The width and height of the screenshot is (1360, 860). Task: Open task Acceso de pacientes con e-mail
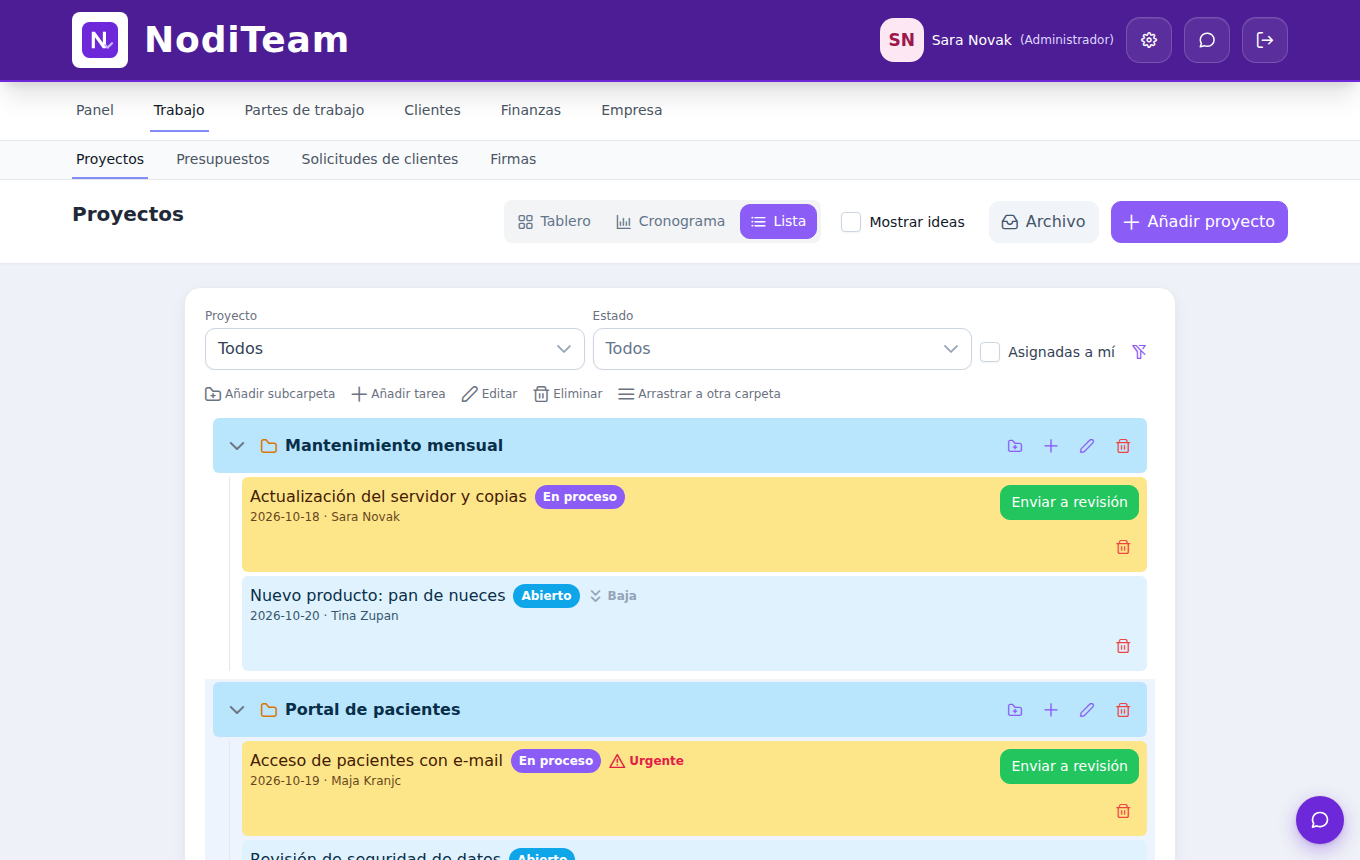(x=376, y=761)
